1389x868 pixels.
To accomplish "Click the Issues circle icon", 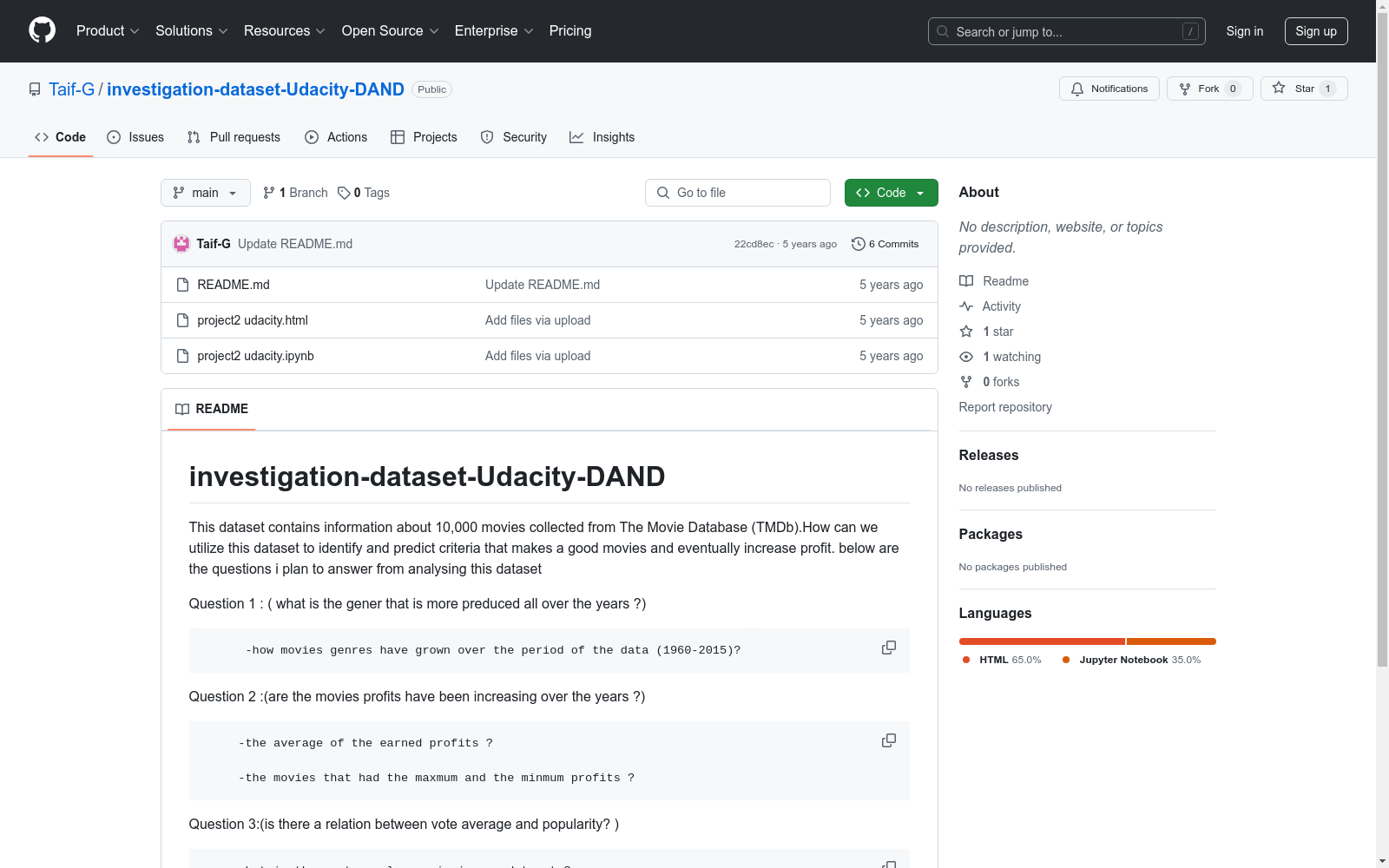I will pyautogui.click(x=114, y=137).
